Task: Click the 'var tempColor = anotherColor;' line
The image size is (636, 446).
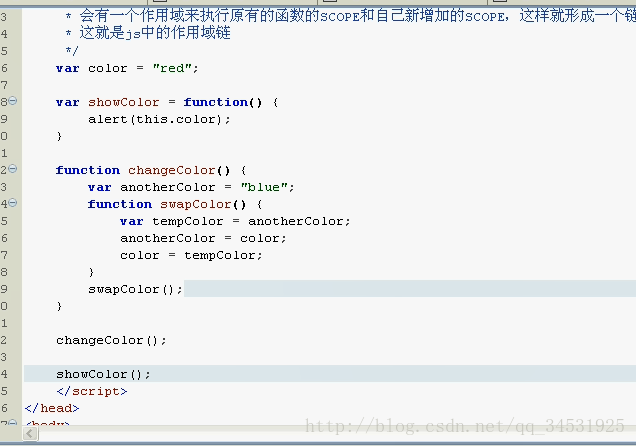Action: pyautogui.click(x=235, y=222)
